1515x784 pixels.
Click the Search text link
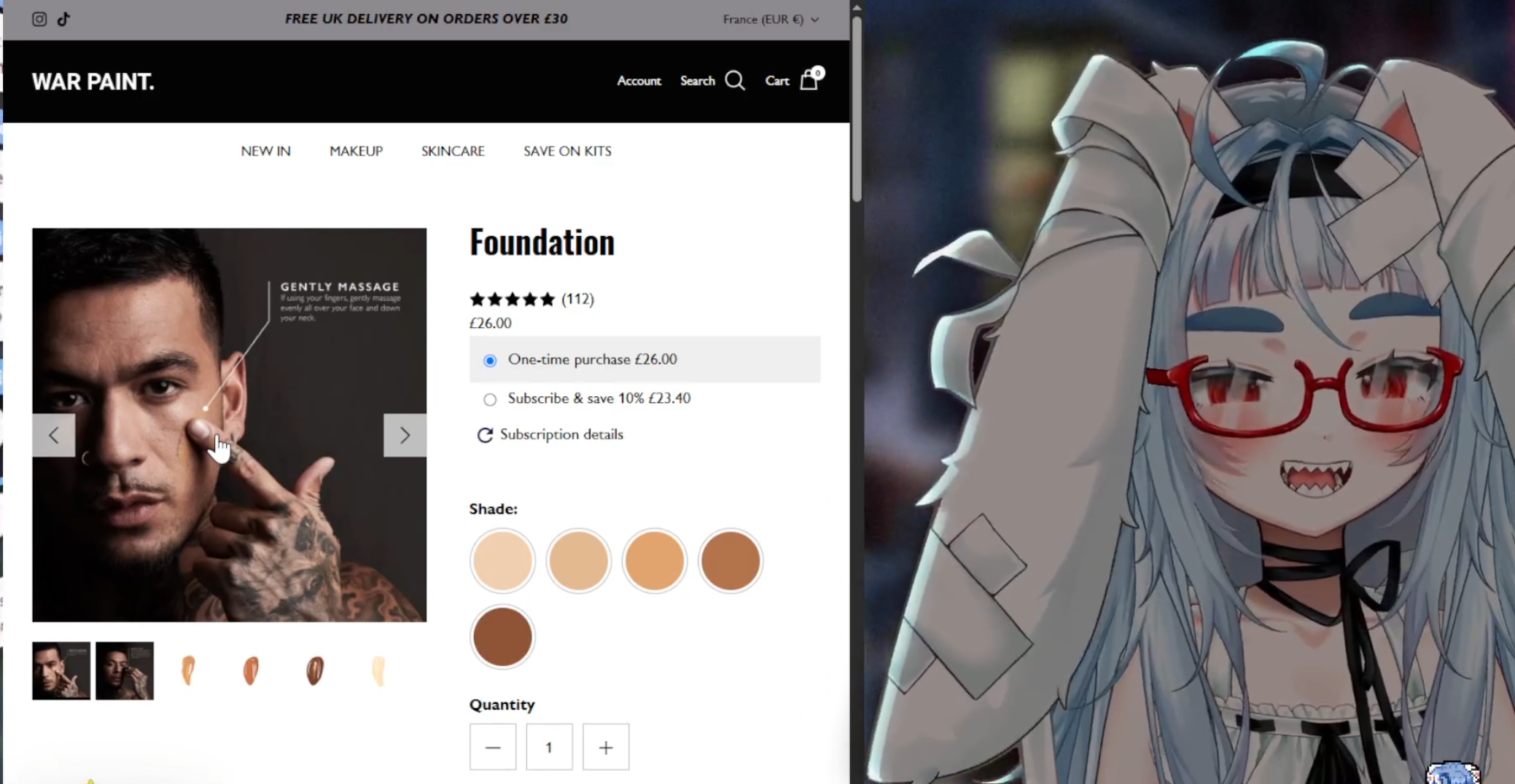click(x=698, y=81)
